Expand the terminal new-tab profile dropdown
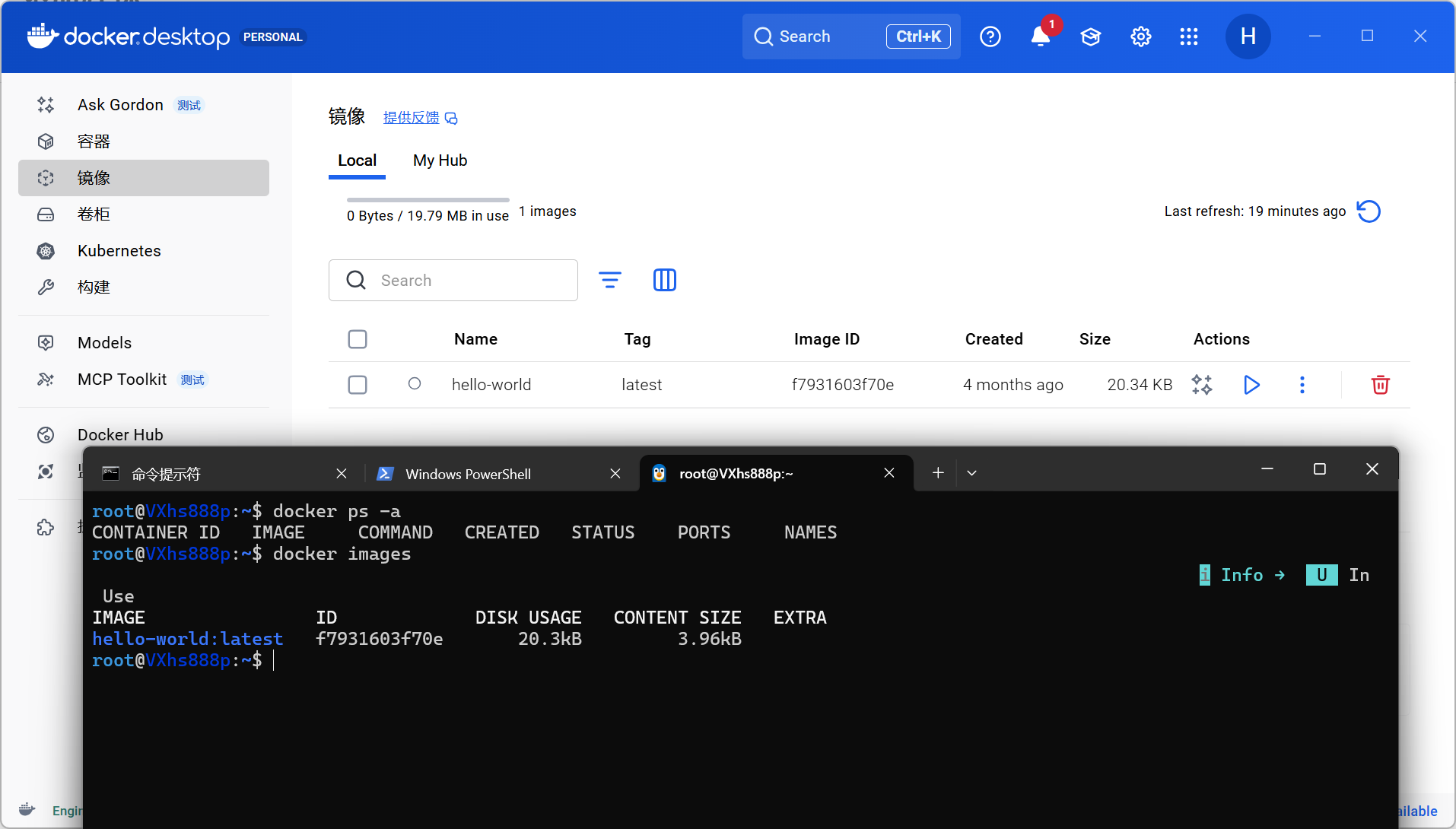1456x829 pixels. click(971, 473)
